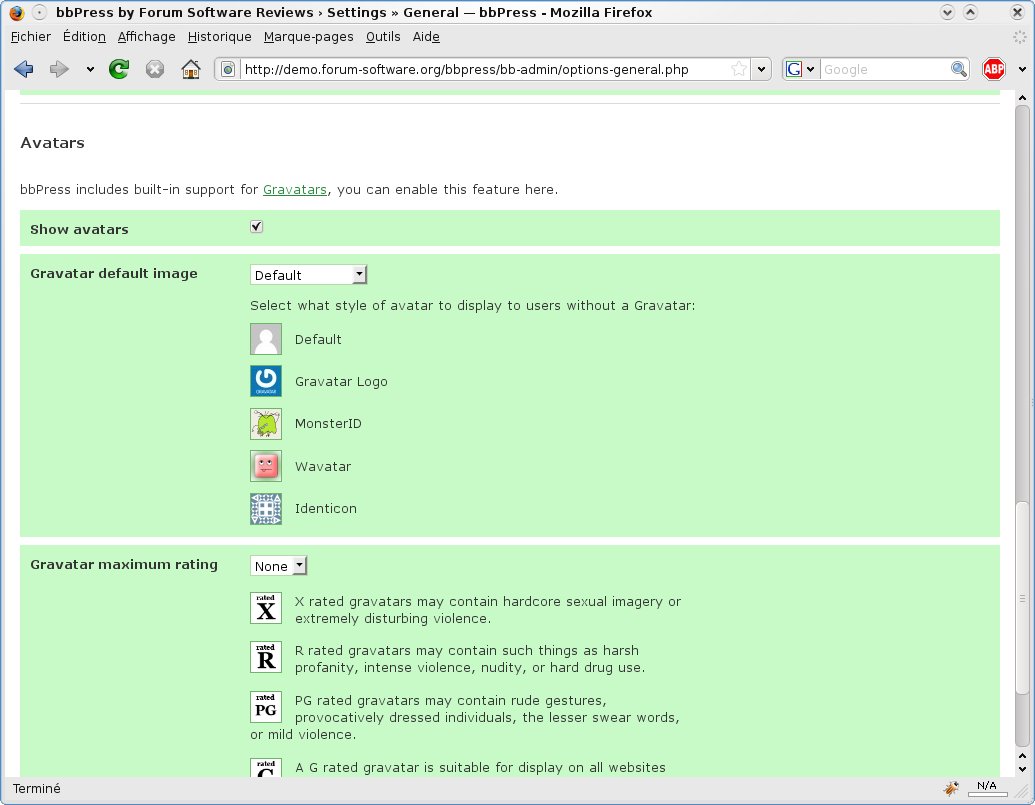Click the vertical scrollbar thumb
Viewport: 1035px width, 805px height.
[1022, 598]
